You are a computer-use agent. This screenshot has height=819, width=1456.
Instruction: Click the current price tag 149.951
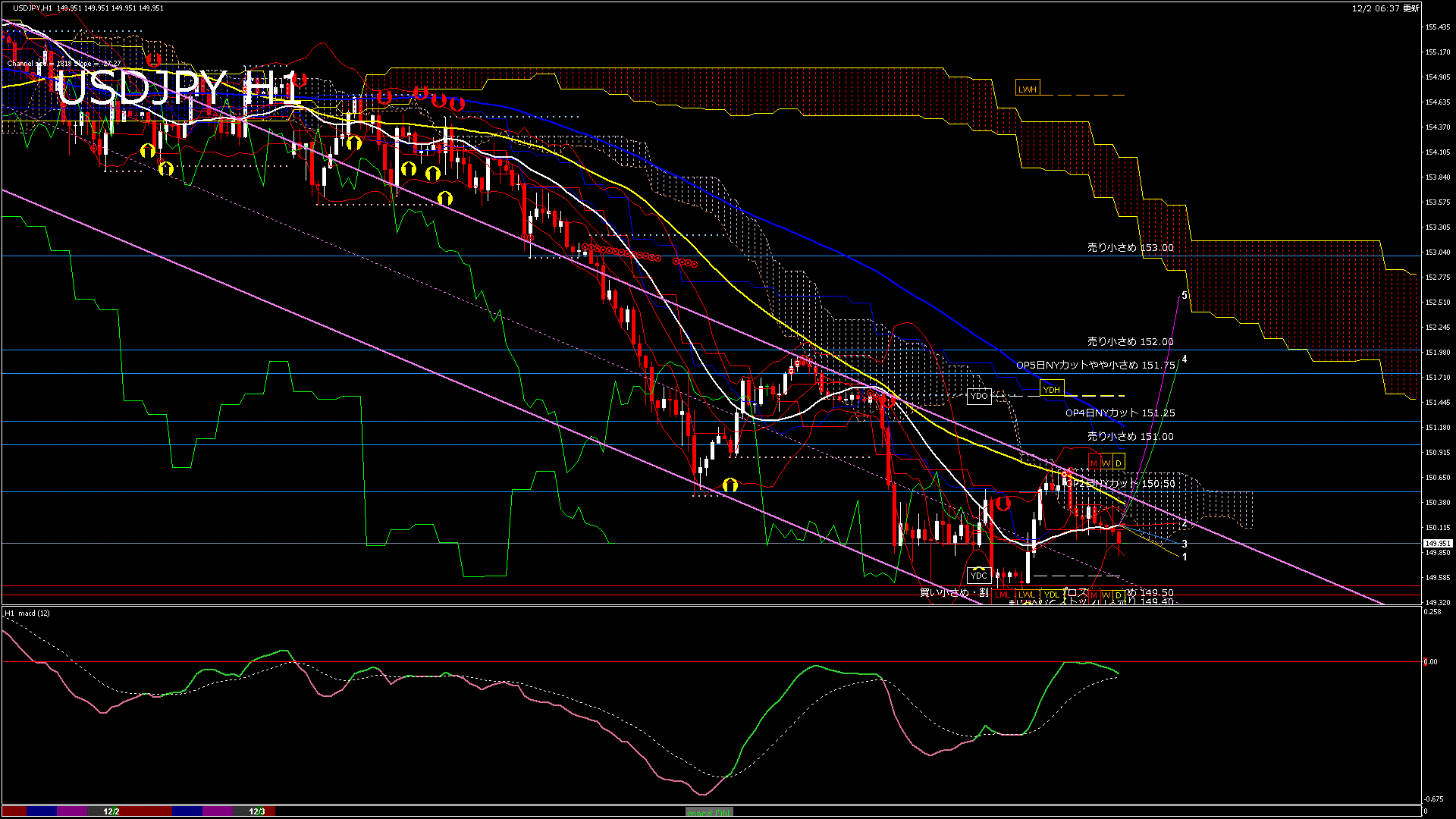tap(1437, 544)
